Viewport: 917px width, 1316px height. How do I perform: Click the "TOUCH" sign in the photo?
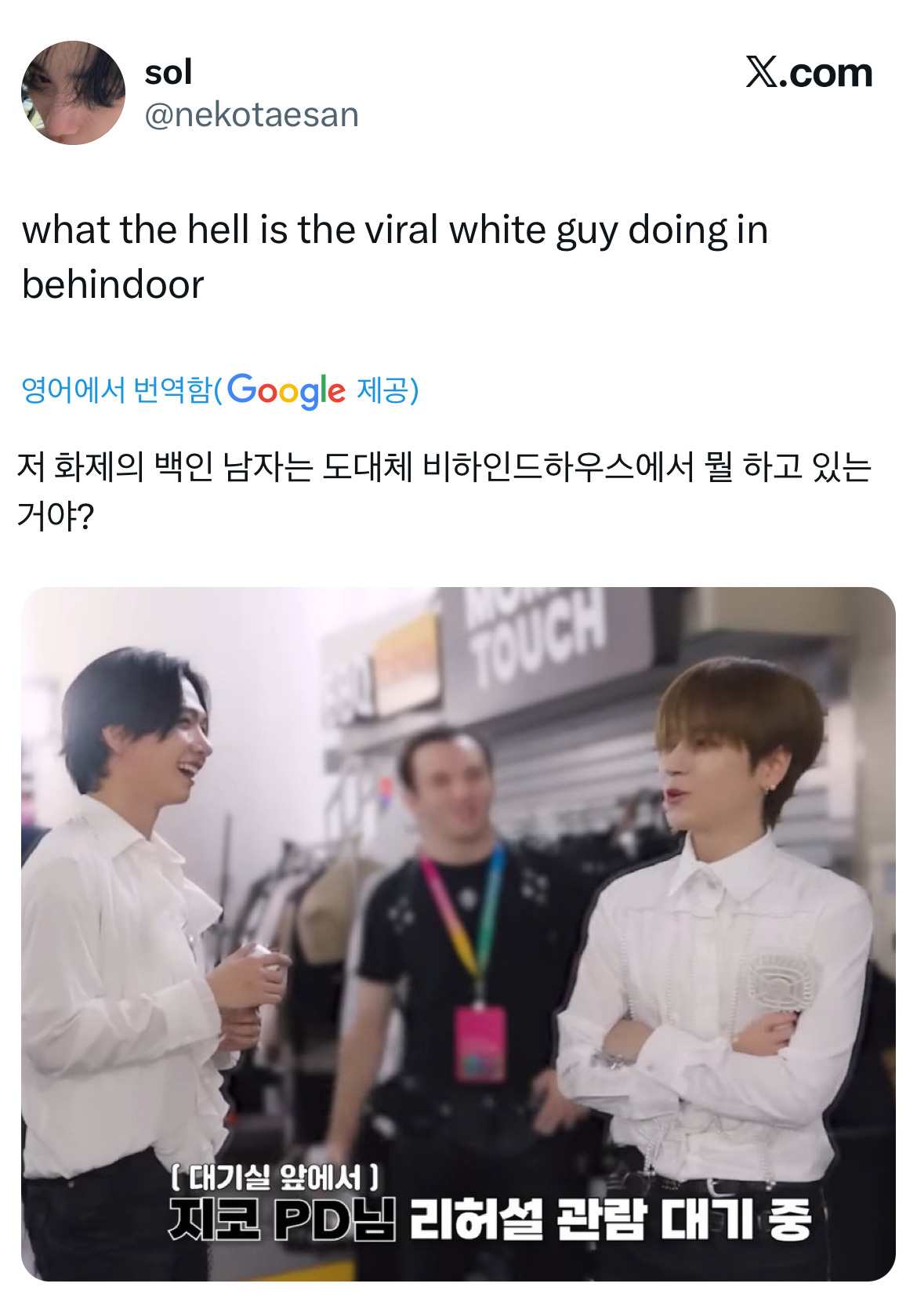point(540,636)
